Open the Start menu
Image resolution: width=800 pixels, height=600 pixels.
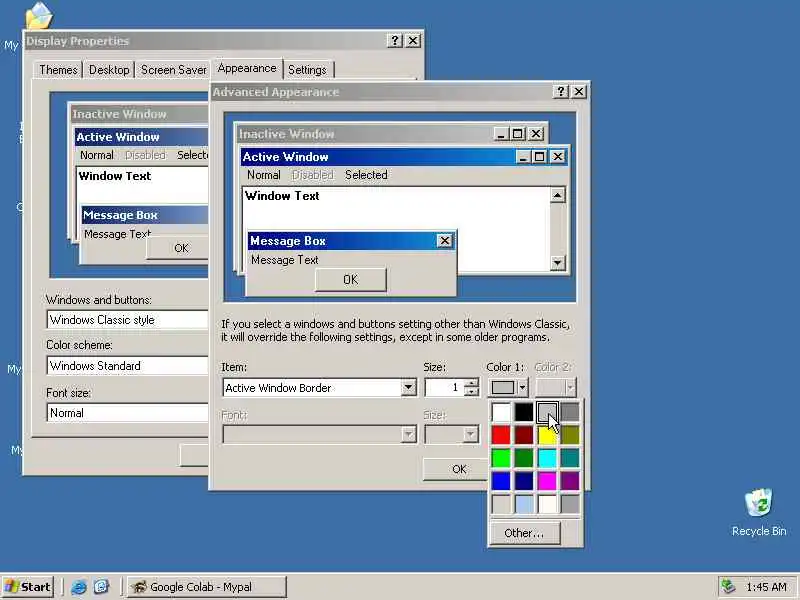28,587
